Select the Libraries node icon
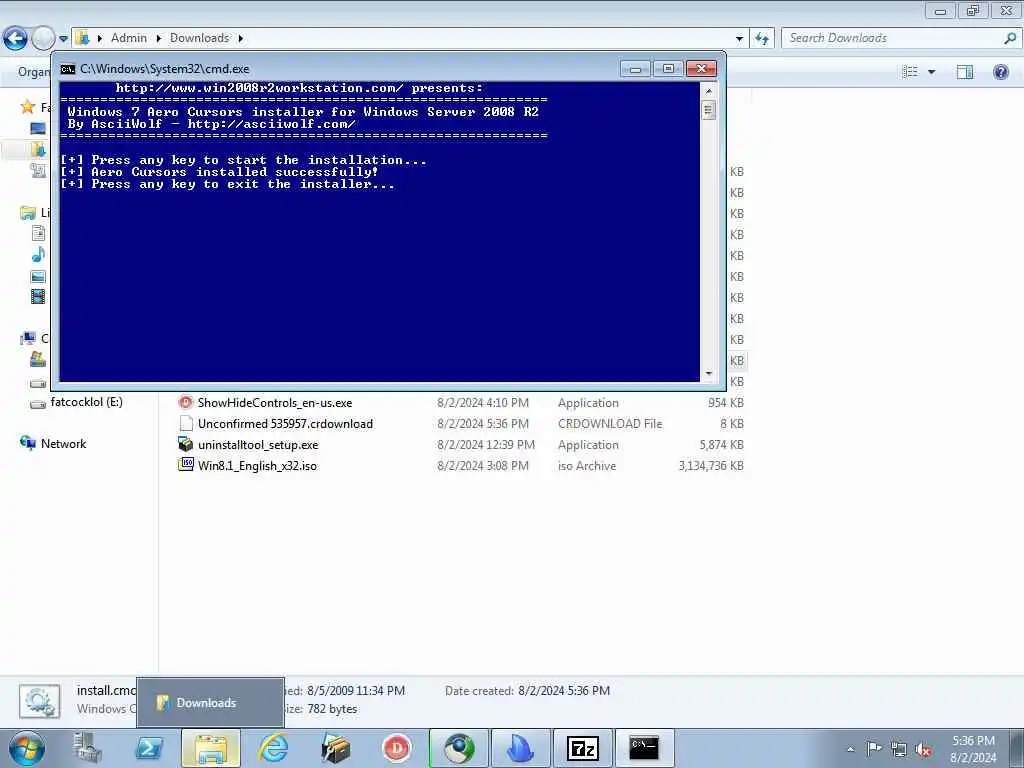1024x768 pixels. (28, 212)
